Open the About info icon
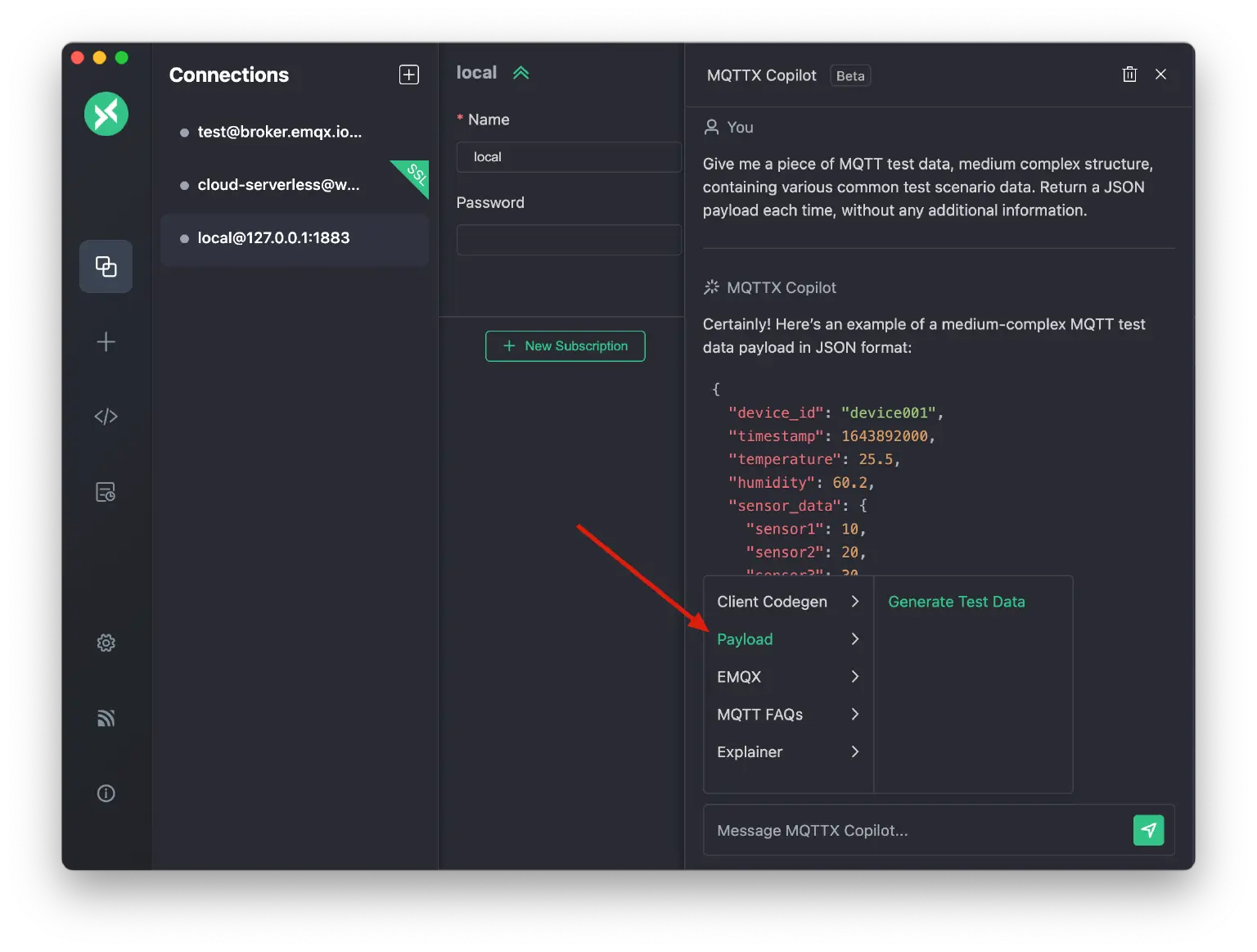Image resolution: width=1257 pixels, height=952 pixels. click(106, 792)
